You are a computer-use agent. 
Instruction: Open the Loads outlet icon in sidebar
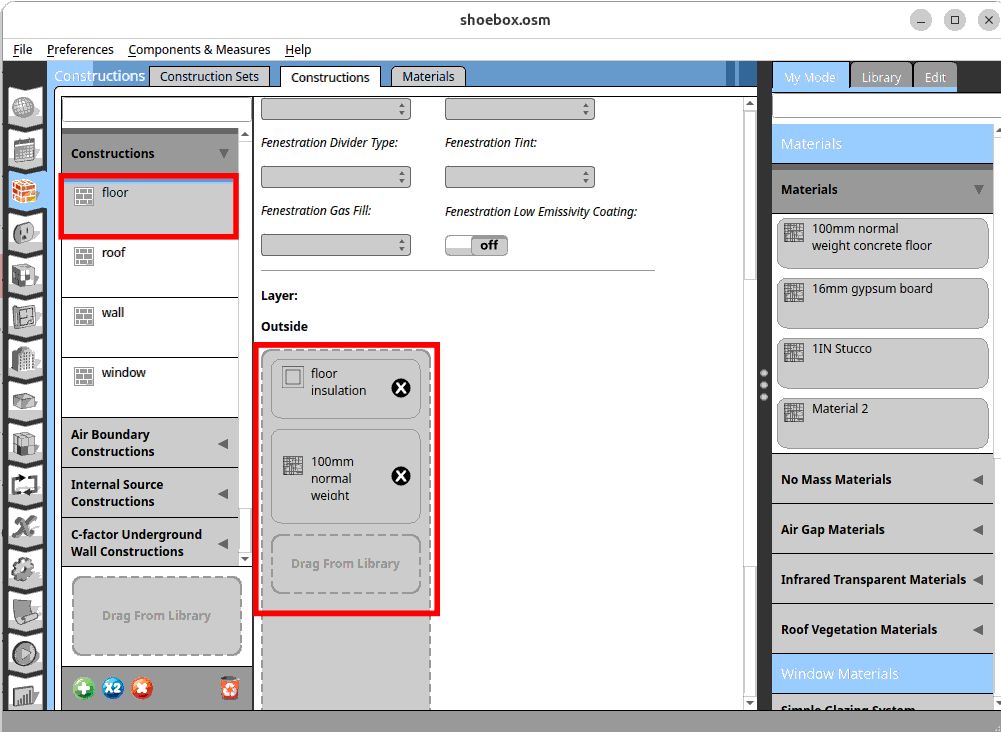[24, 232]
